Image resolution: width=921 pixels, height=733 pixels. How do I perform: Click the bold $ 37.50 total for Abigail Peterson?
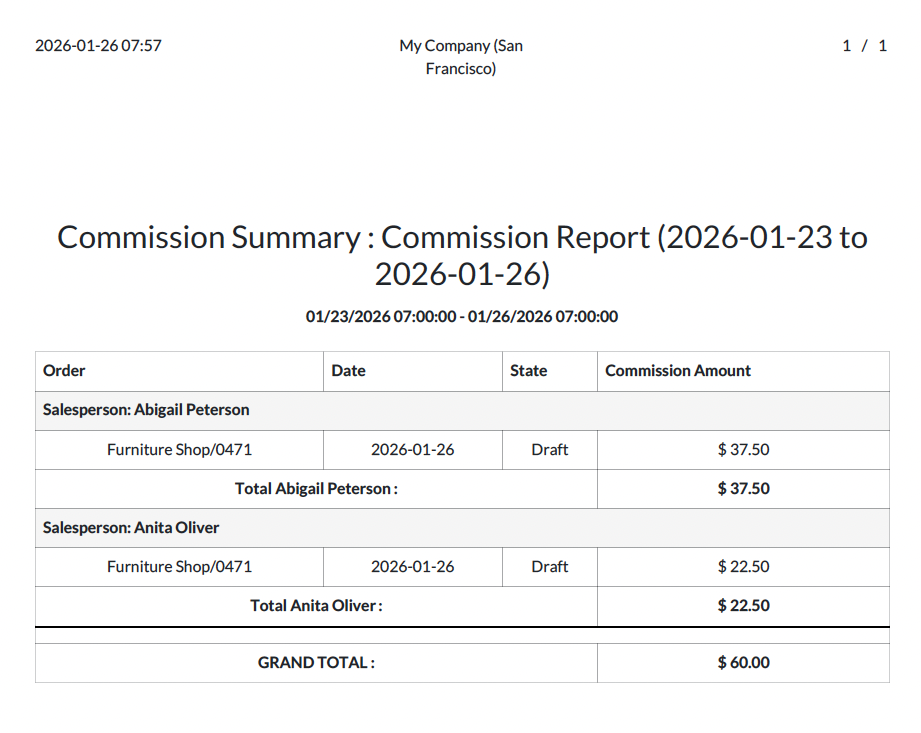(744, 489)
